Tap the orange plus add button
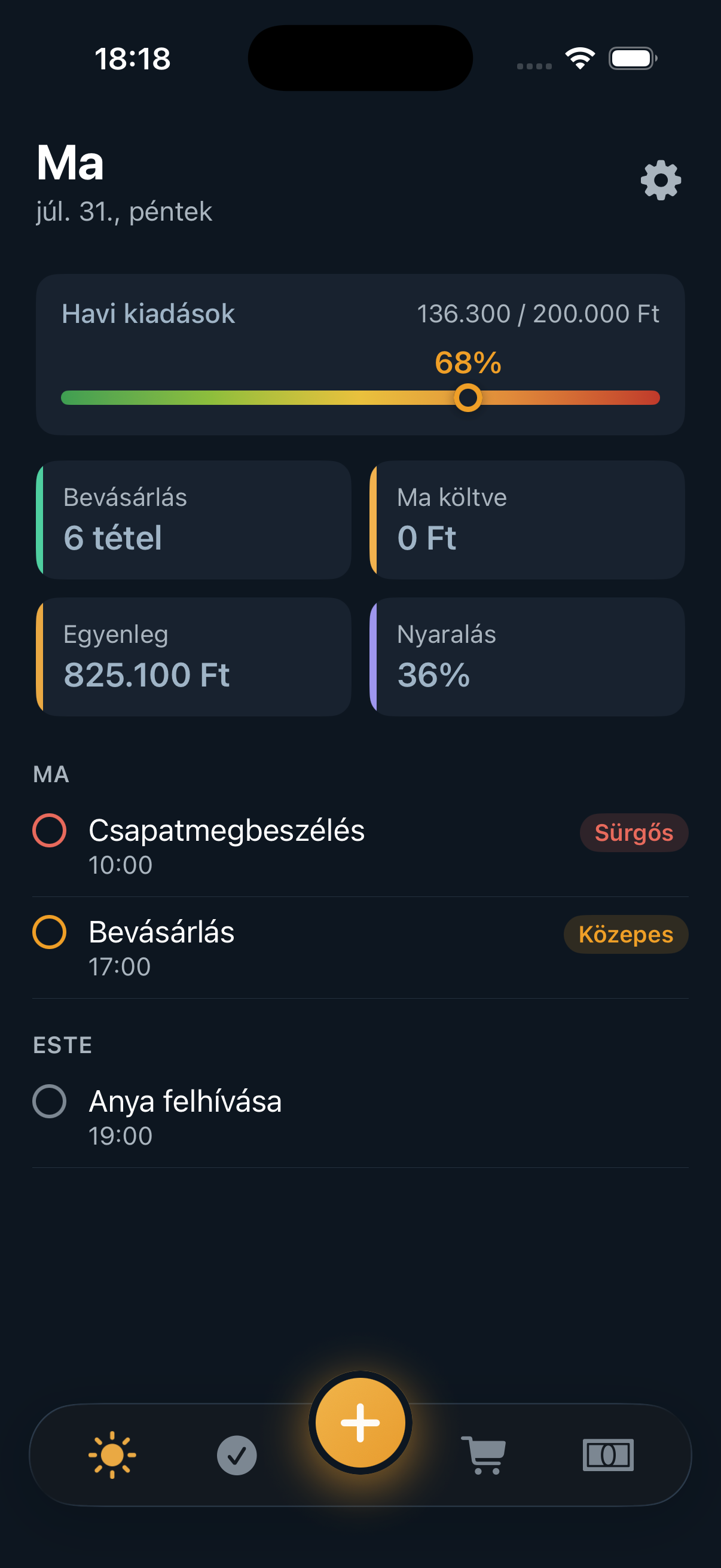This screenshot has width=721, height=1568. (360, 1423)
